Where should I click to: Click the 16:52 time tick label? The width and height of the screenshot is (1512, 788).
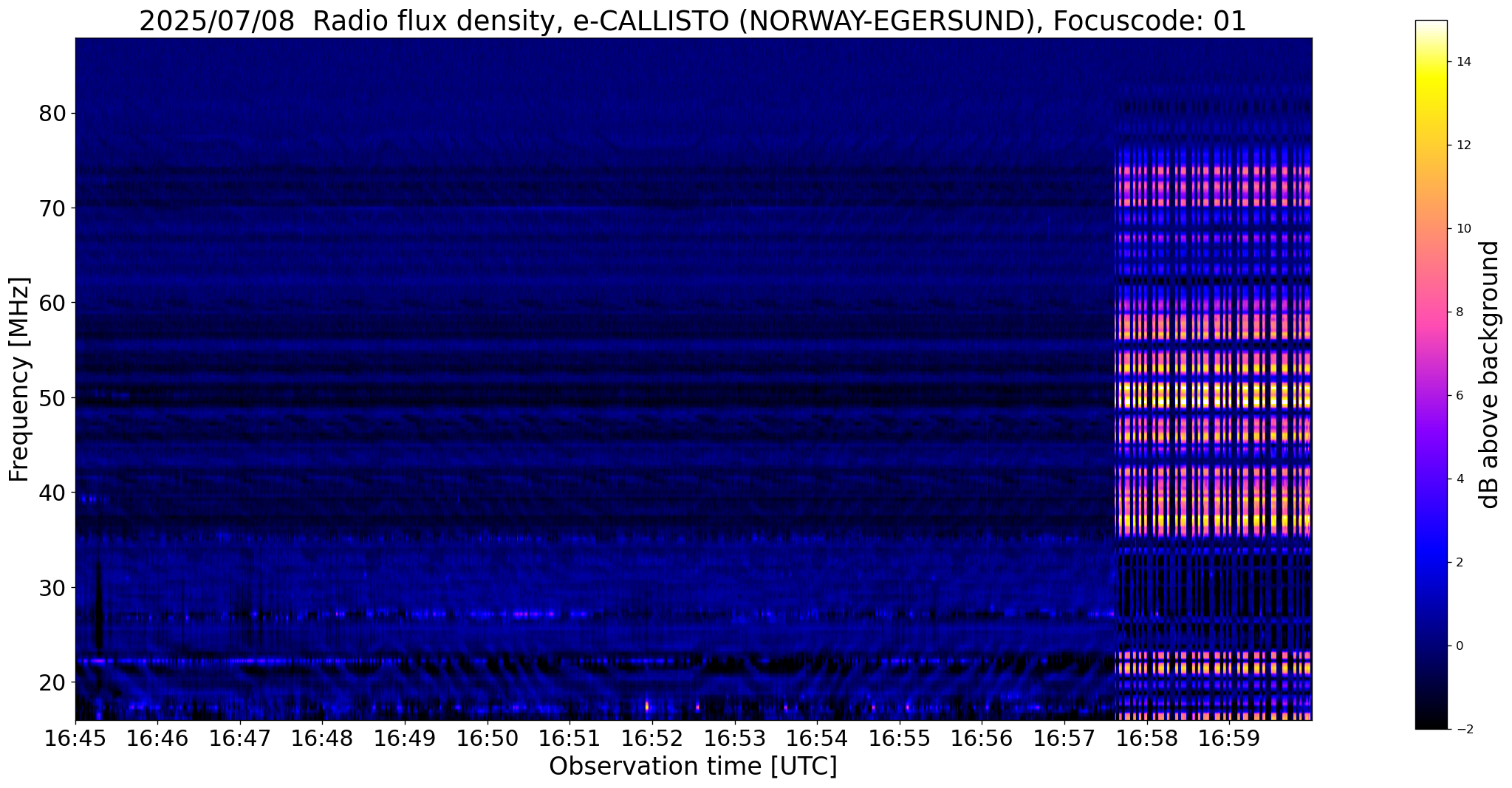click(x=652, y=738)
